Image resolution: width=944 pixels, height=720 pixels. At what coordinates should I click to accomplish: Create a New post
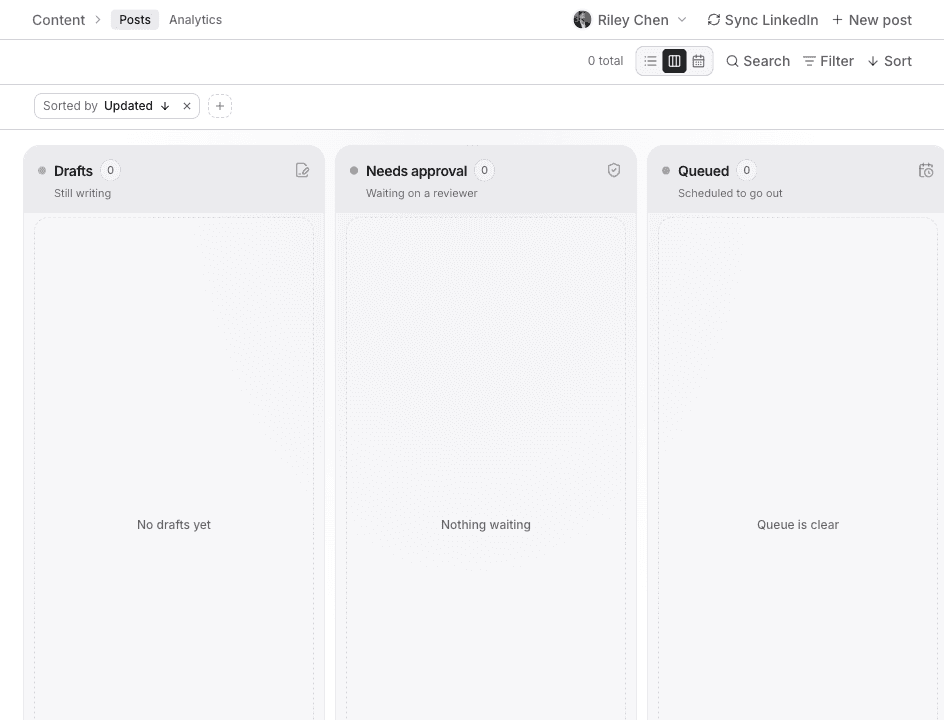tap(872, 20)
